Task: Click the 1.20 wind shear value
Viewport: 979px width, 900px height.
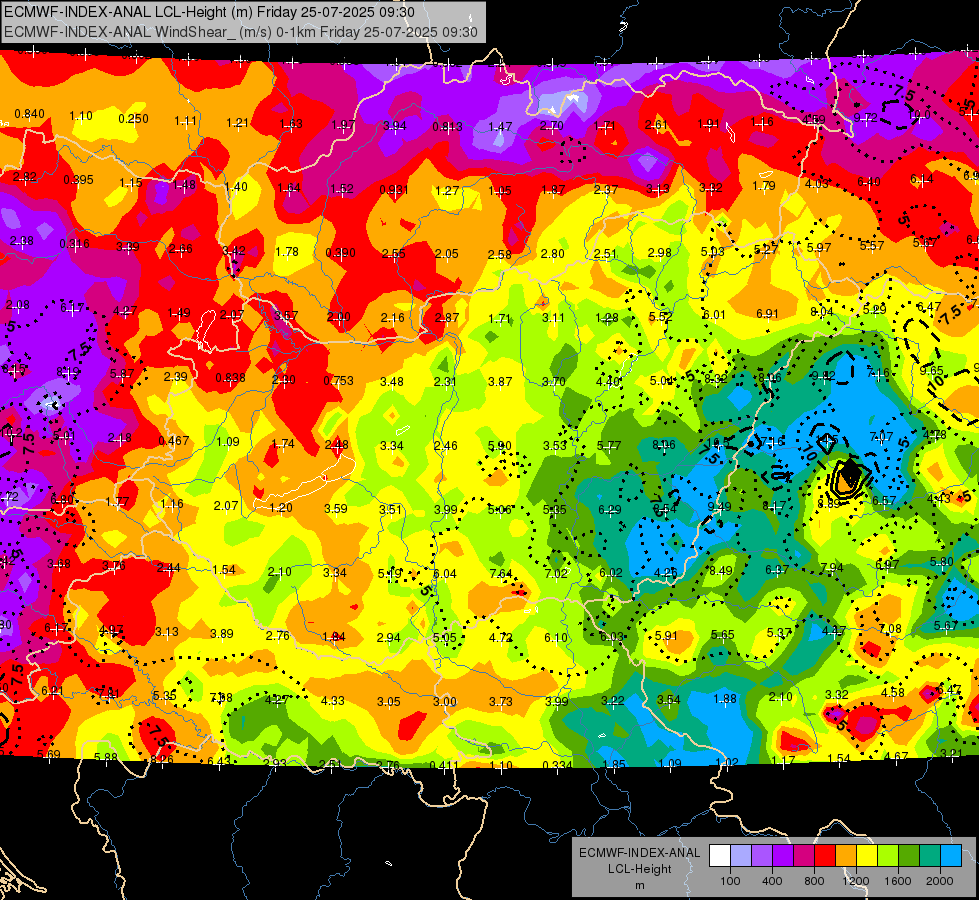Action: [x=280, y=508]
